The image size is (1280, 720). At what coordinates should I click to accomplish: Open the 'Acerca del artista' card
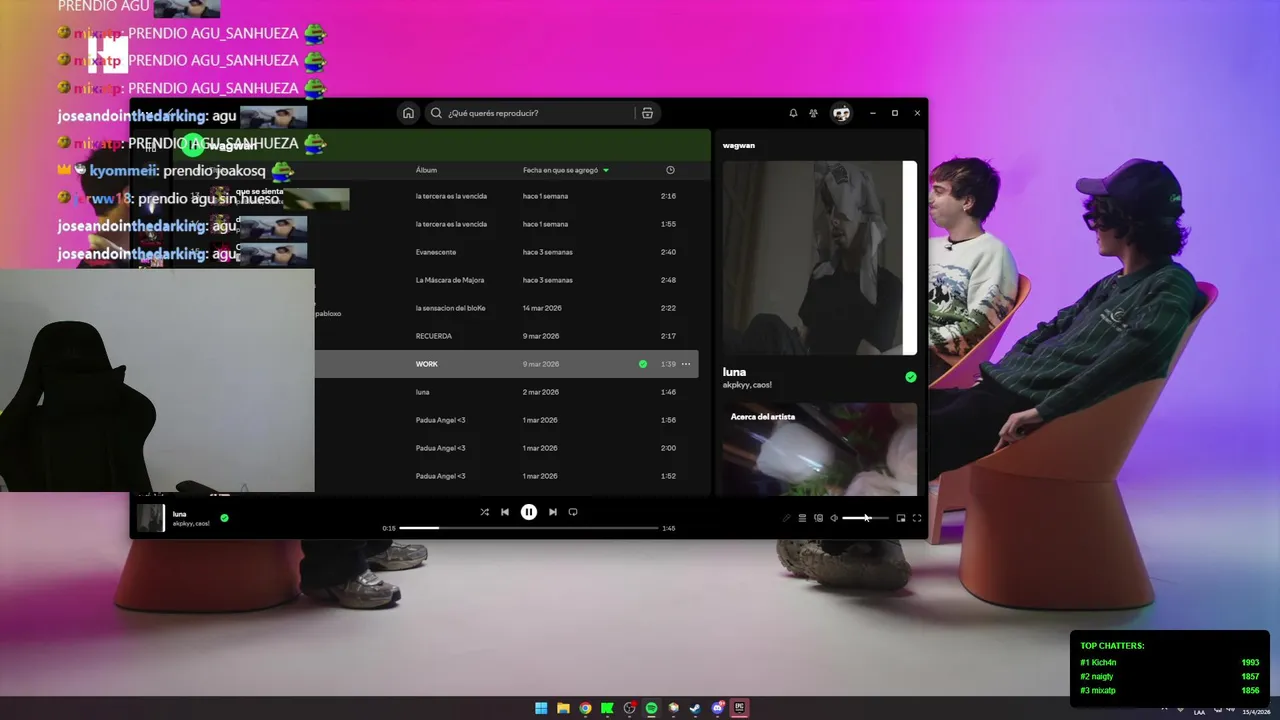tap(820, 449)
